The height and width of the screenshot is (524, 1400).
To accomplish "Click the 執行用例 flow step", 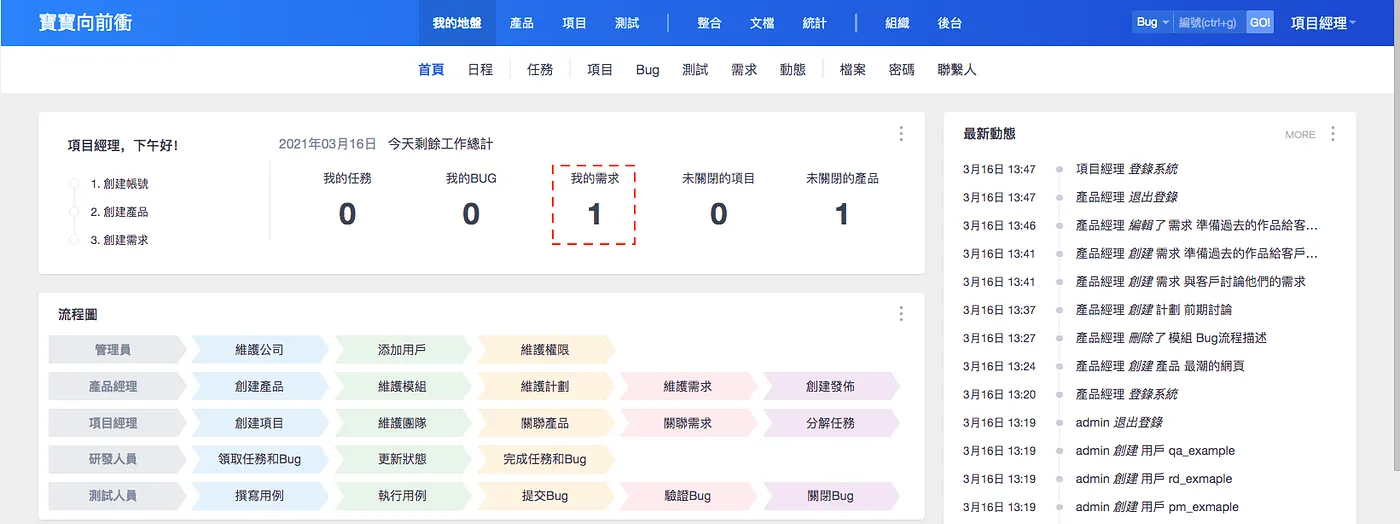I will coord(402,496).
